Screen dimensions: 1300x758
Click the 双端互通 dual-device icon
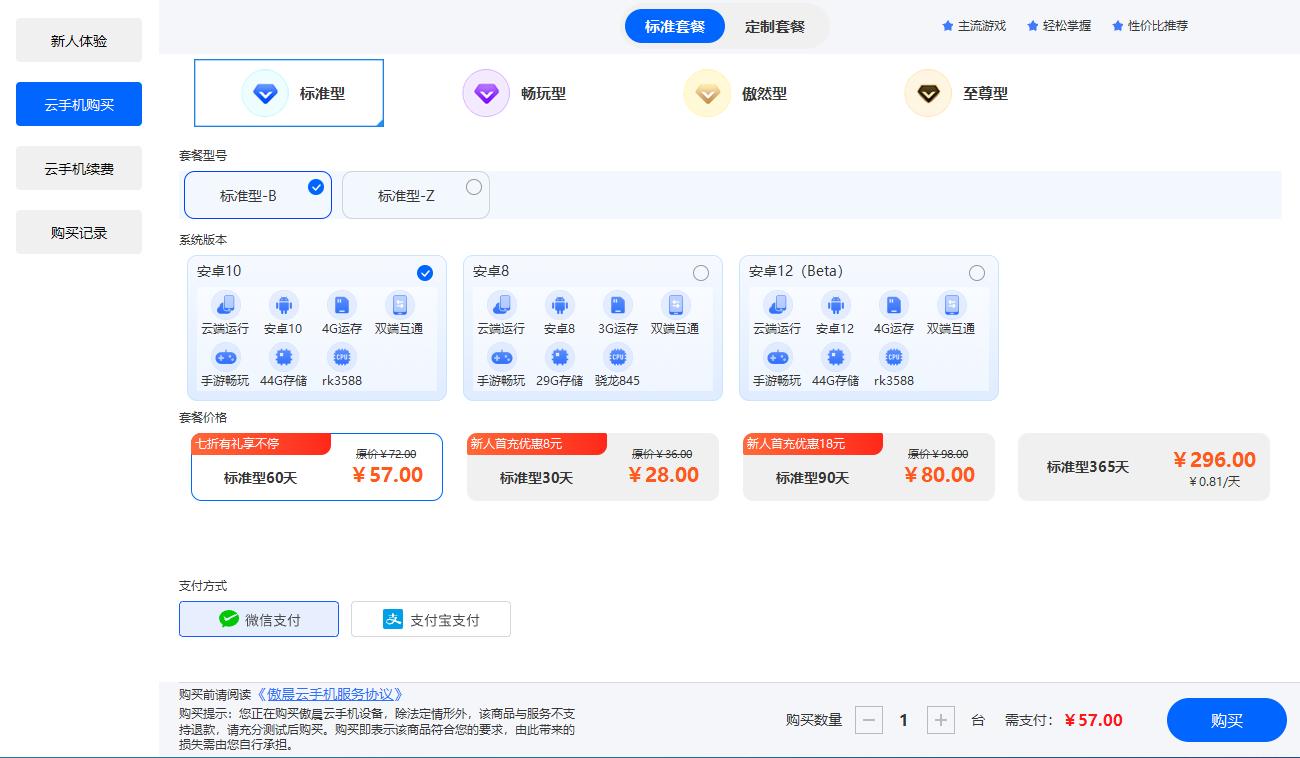(x=399, y=305)
